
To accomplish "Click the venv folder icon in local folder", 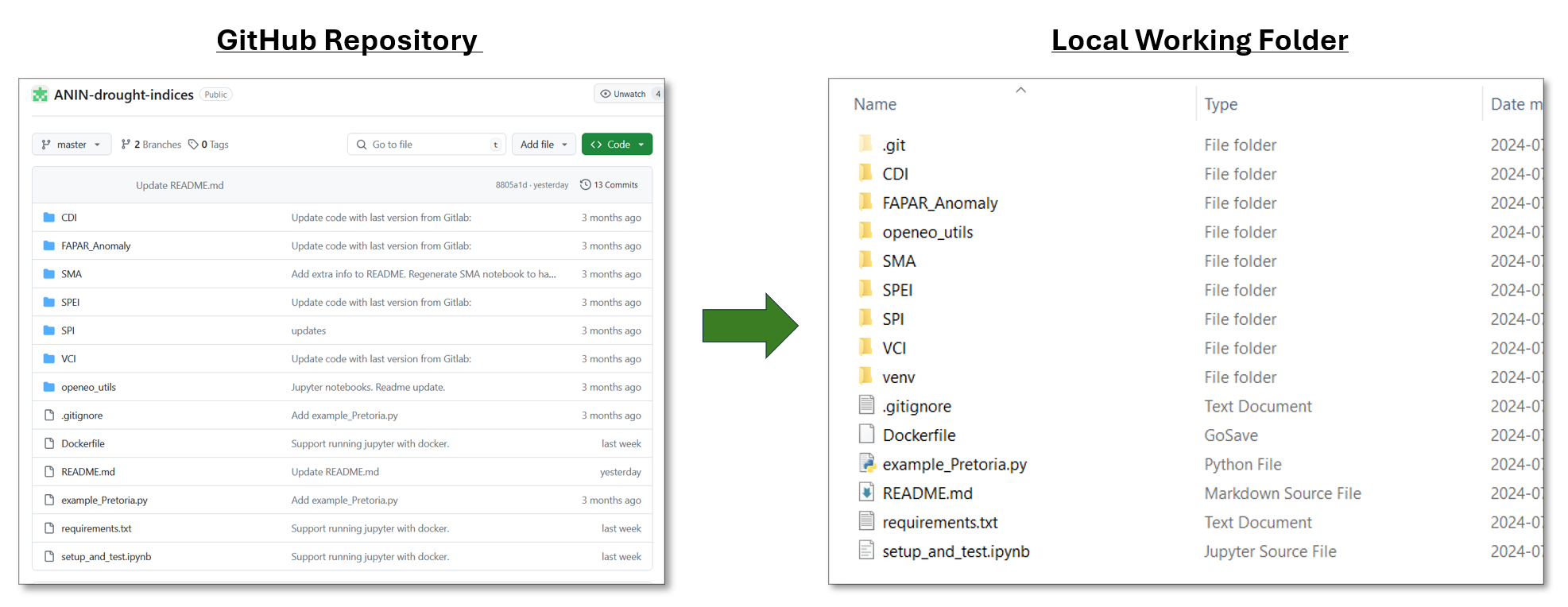I will (x=866, y=376).
